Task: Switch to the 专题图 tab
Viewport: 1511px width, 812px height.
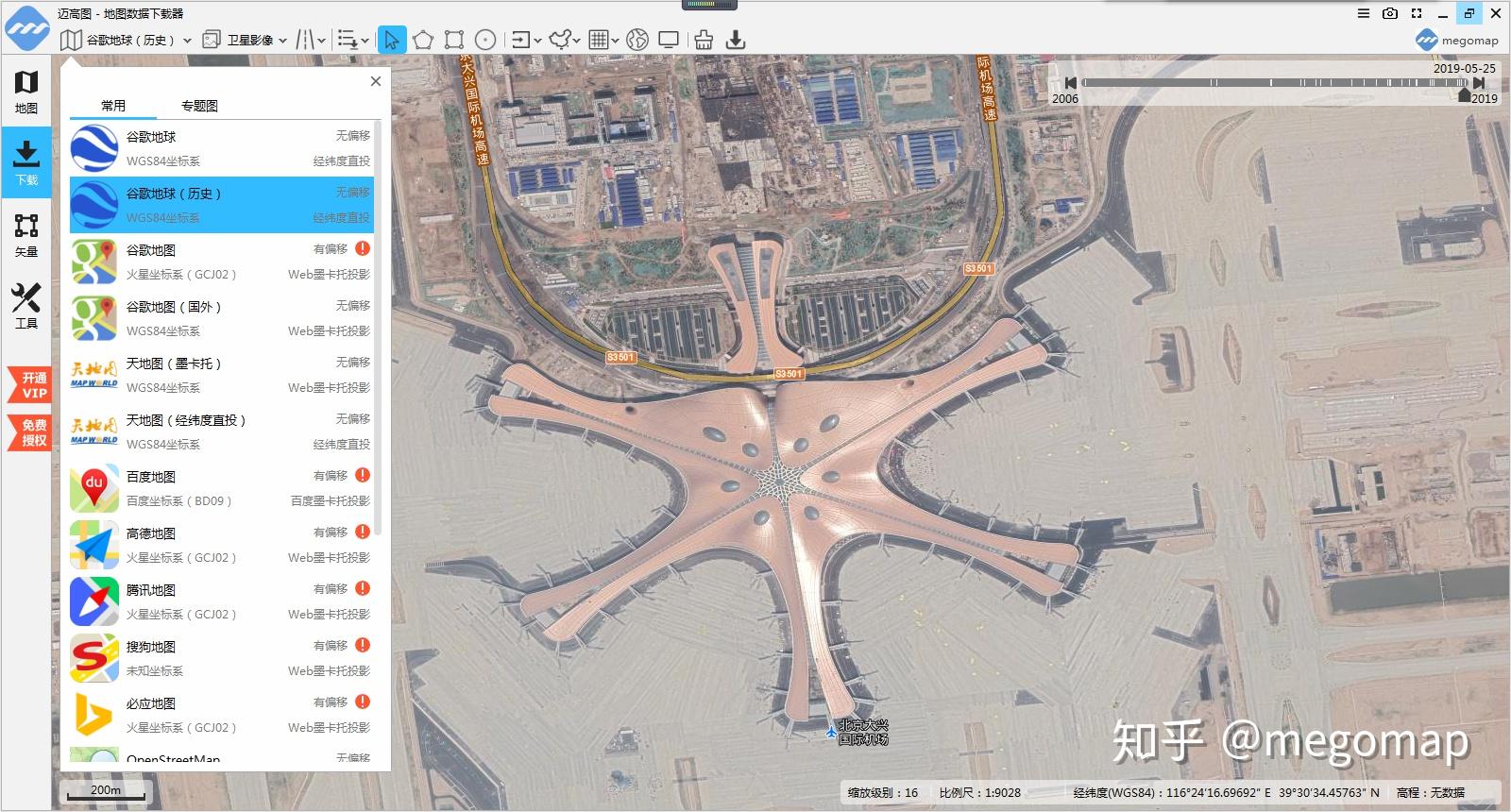Action: point(199,106)
